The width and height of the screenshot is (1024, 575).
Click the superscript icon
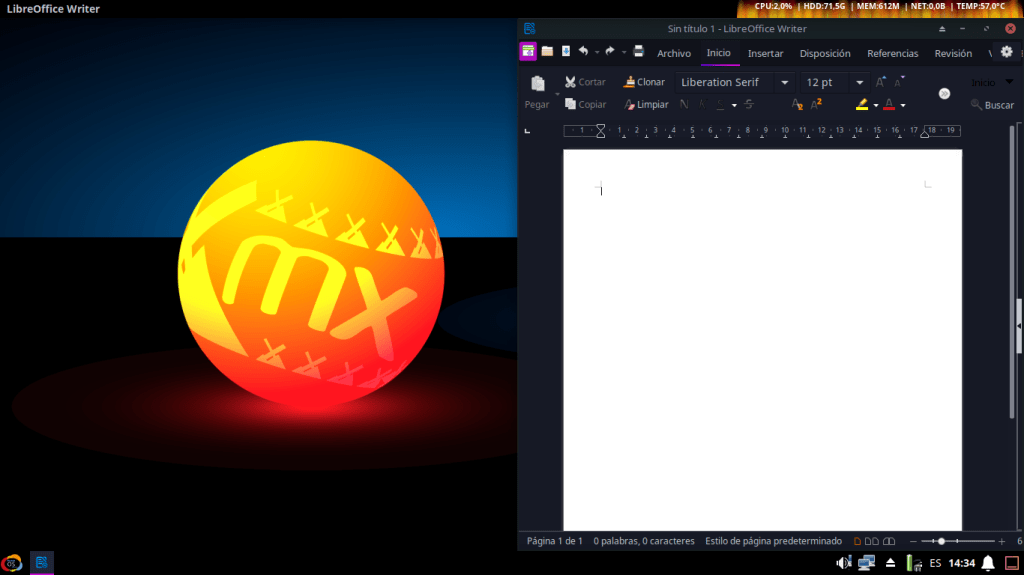tap(816, 104)
